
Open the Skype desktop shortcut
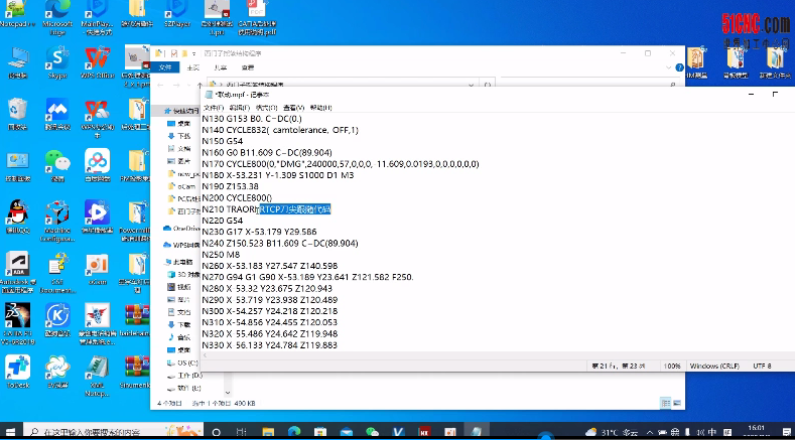(57, 57)
